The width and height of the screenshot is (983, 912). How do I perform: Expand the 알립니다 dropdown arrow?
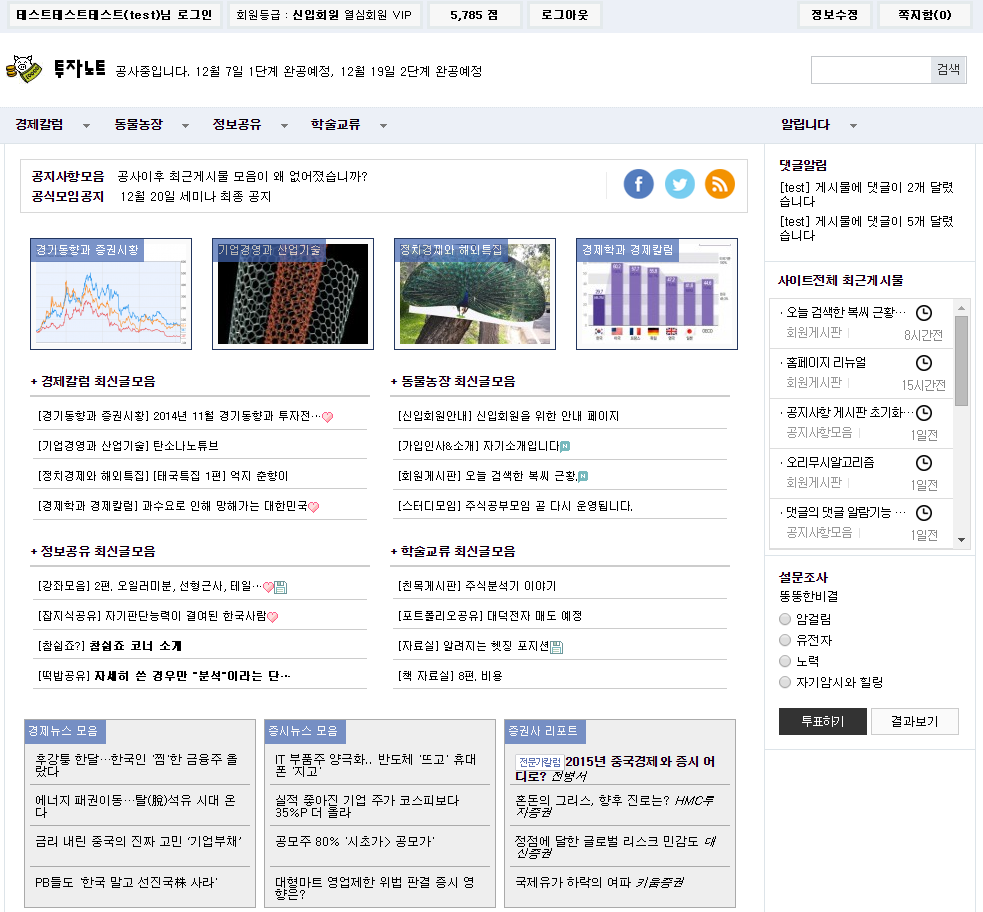[x=853, y=126]
